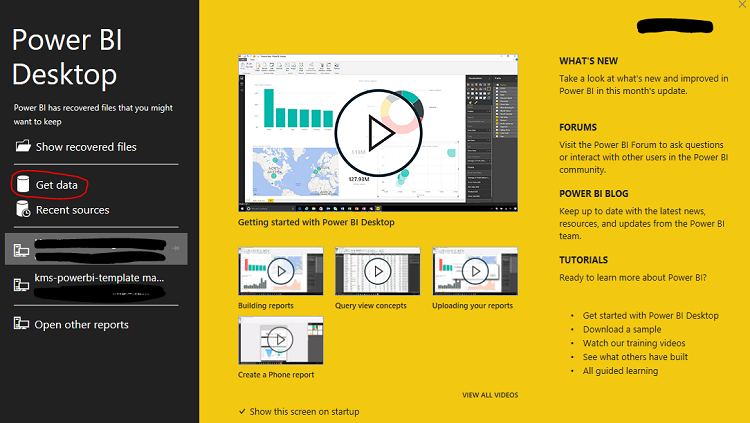Viewport: 750px width, 423px height.
Task: Click All guided learning link
Action: [x=620, y=371]
